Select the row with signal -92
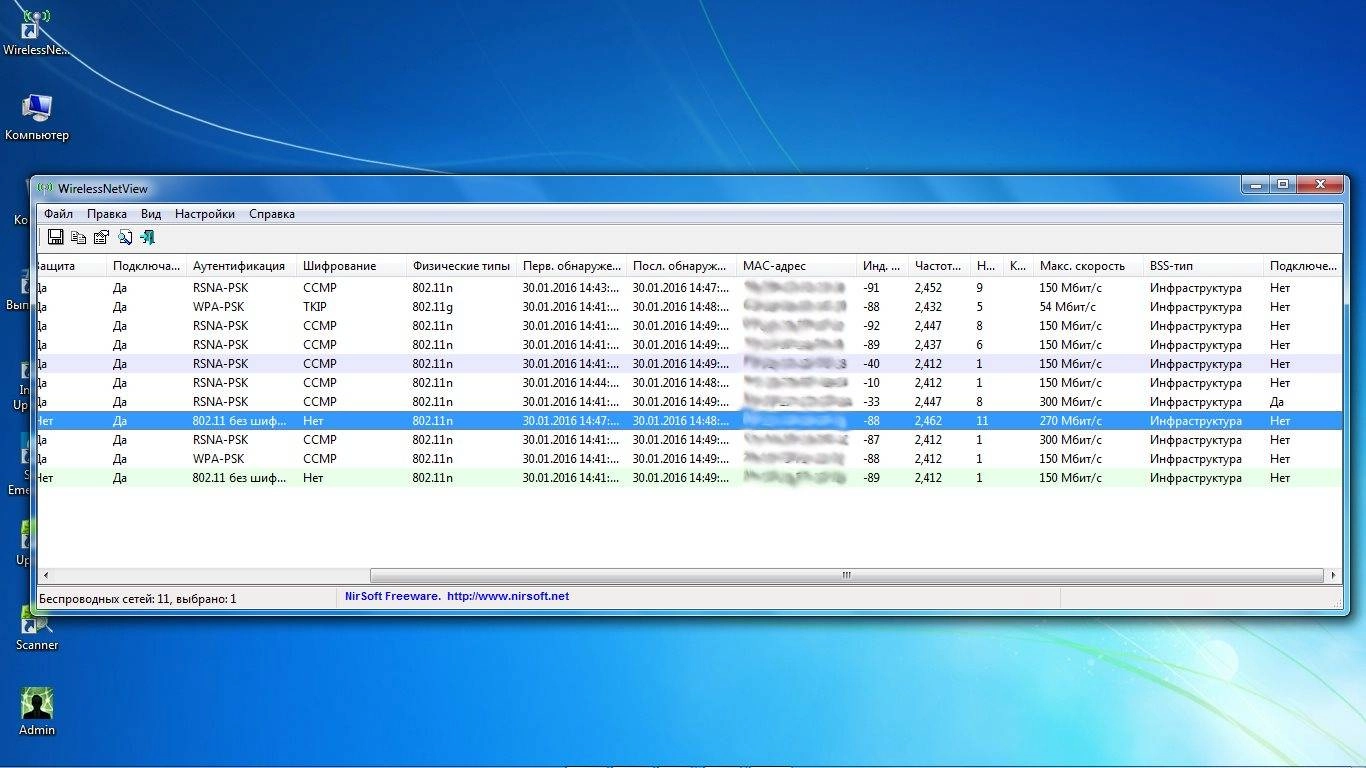The height and width of the screenshot is (768, 1366). (x=689, y=326)
